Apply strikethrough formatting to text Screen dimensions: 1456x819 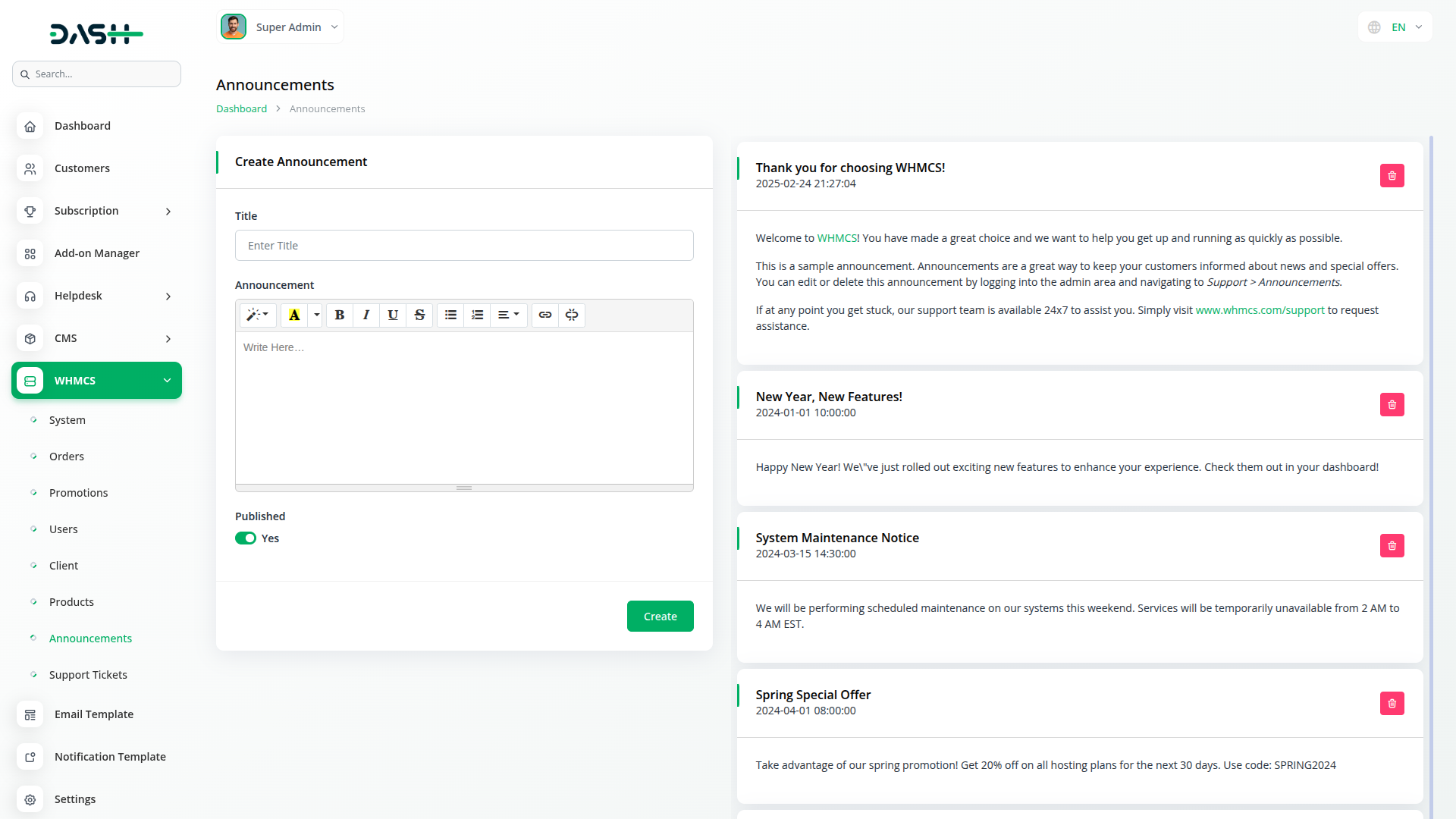(419, 315)
